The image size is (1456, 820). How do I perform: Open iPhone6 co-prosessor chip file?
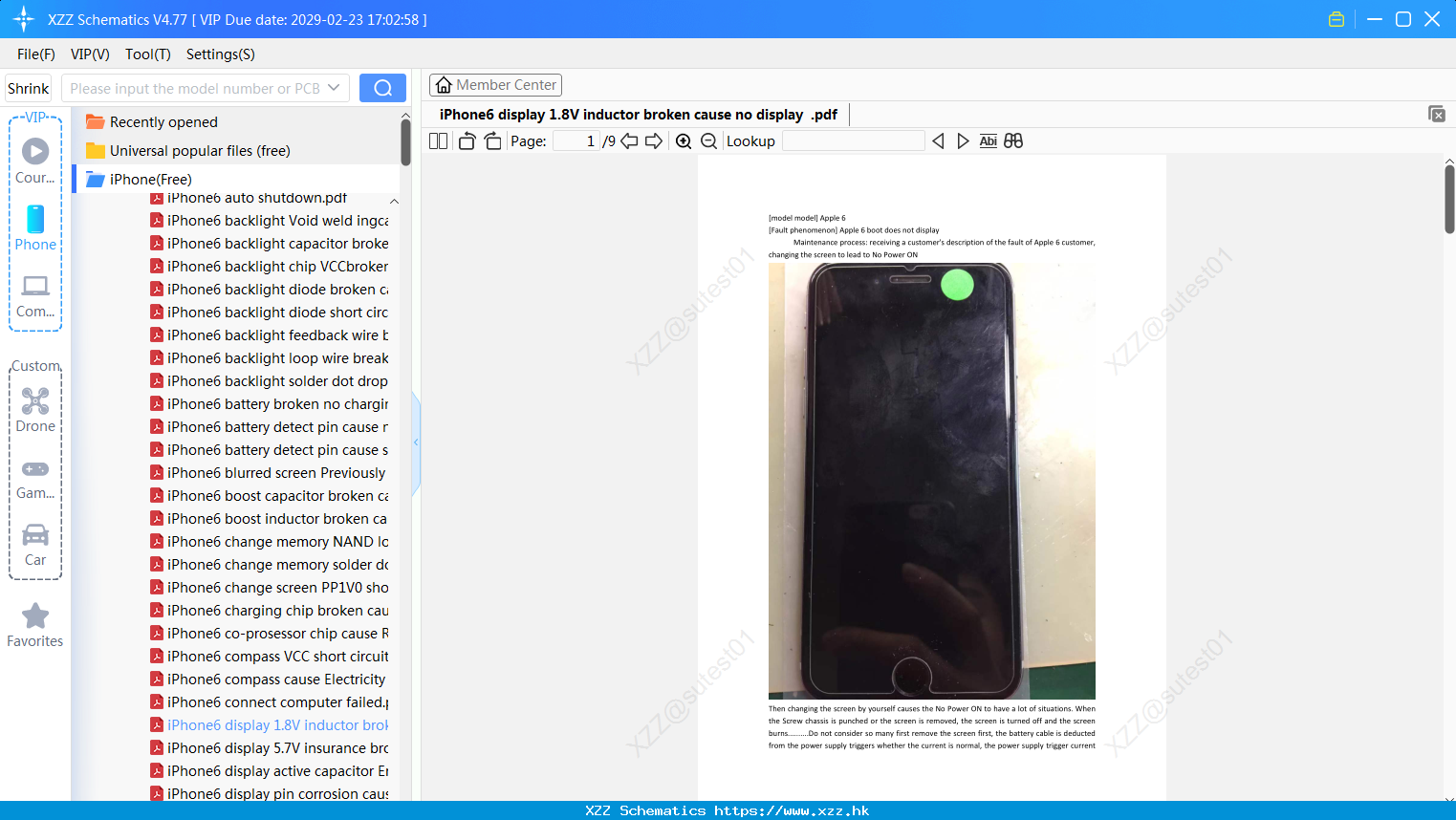[270, 634]
